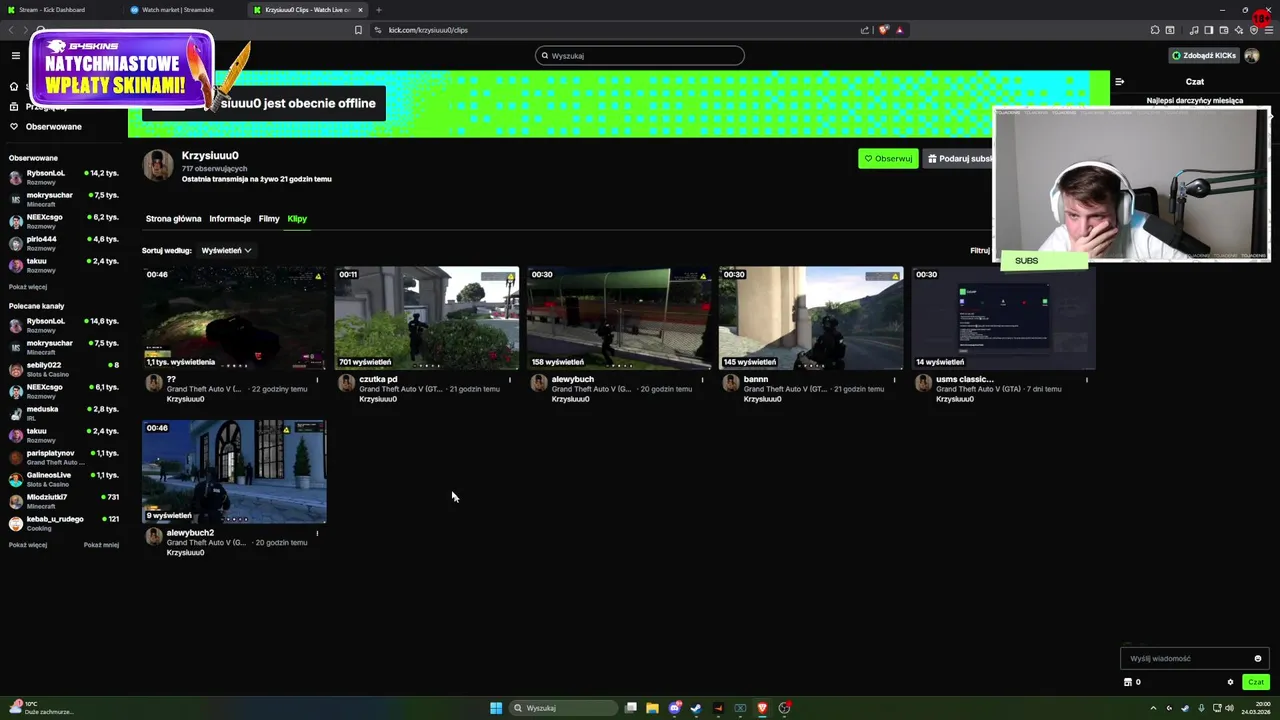Image resolution: width=1280 pixels, height=720 pixels.
Task: Open options menu for clip 'bannn'
Action: pyautogui.click(x=894, y=380)
